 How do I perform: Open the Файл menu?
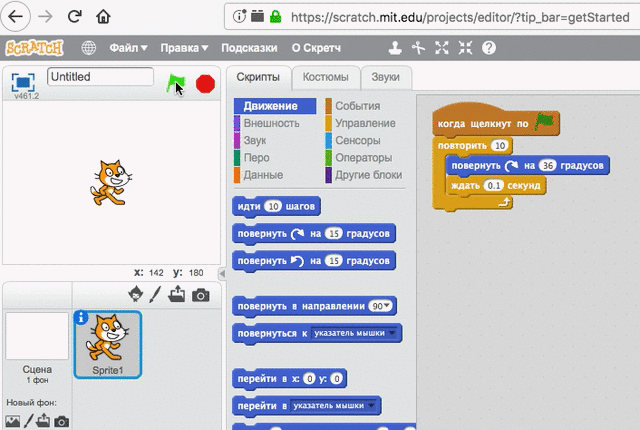(x=128, y=48)
